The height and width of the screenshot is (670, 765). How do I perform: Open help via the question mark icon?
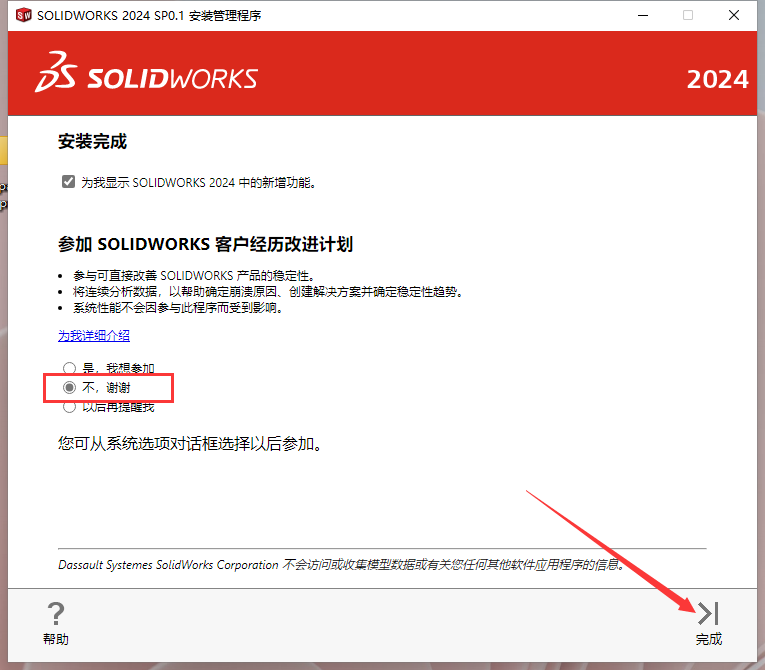pos(56,614)
